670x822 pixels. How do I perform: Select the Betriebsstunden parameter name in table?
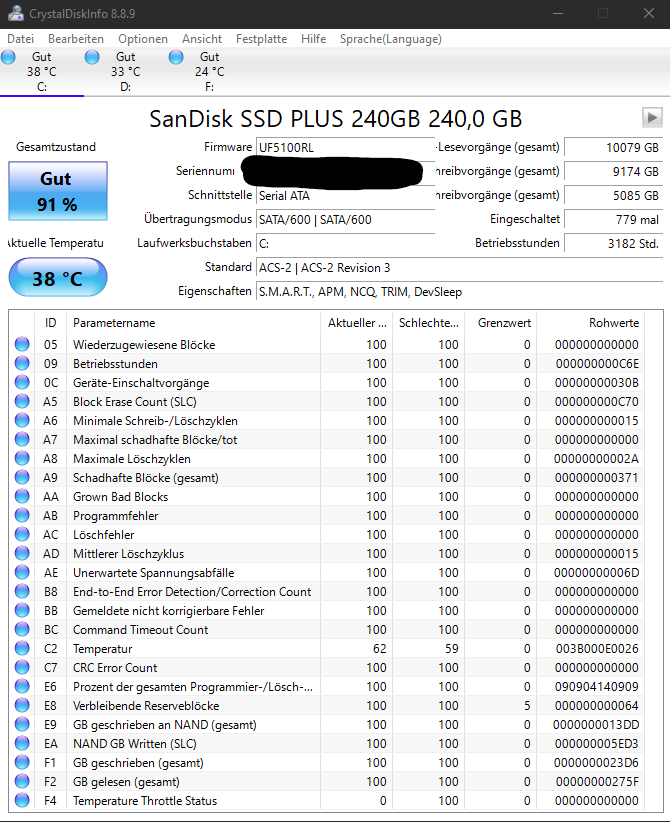[115, 364]
